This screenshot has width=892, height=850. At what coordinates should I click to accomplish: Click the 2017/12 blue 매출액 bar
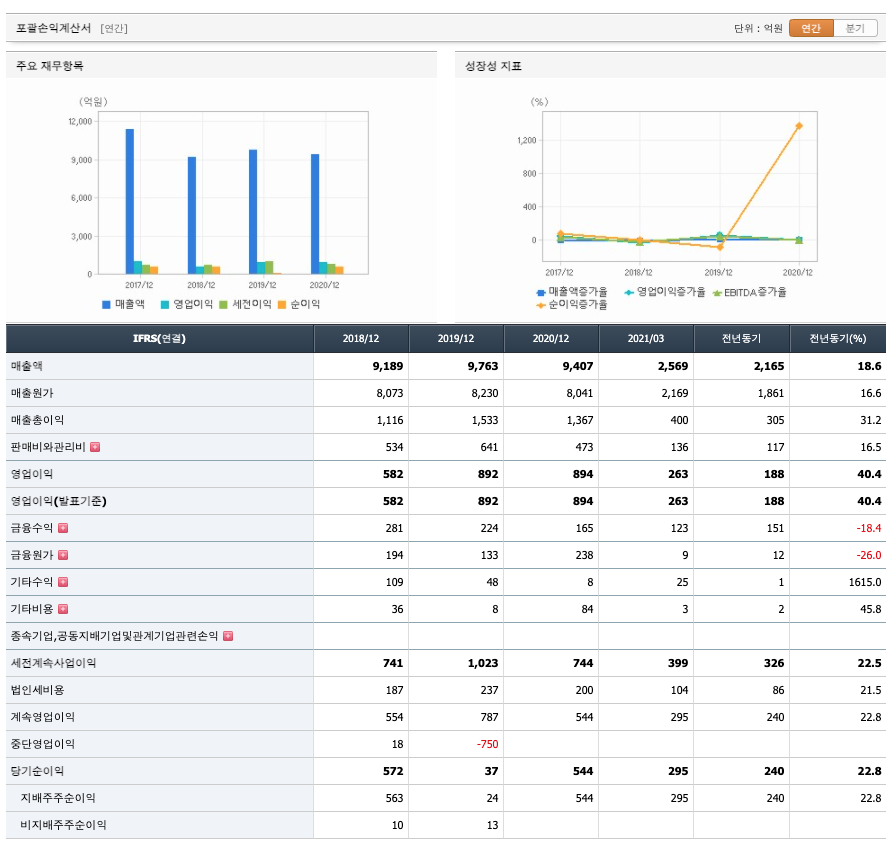(x=130, y=201)
